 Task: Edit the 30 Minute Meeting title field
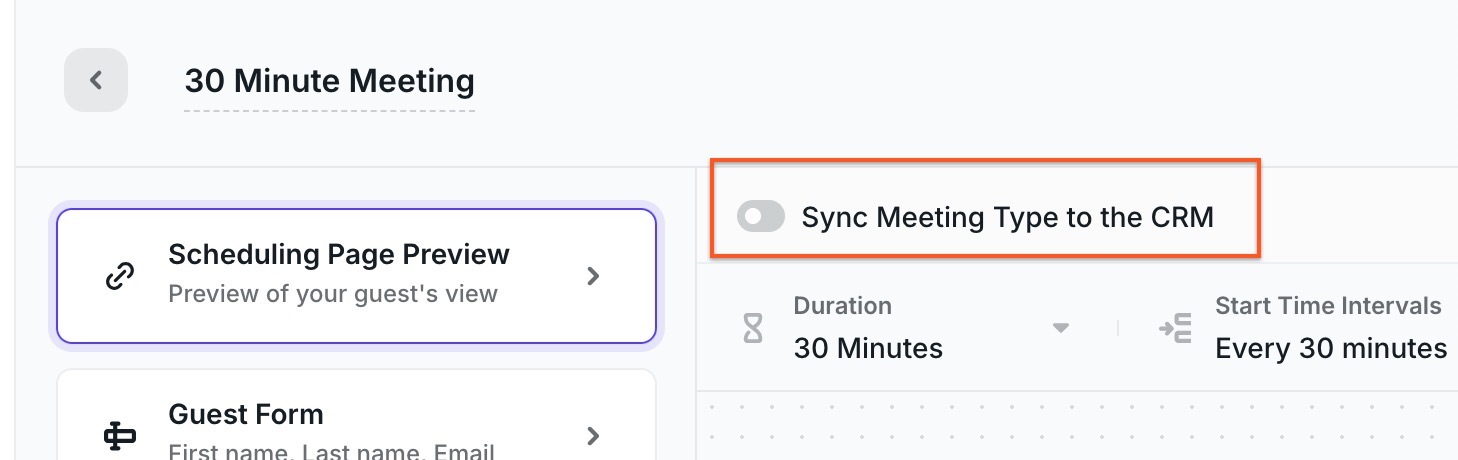coord(330,81)
